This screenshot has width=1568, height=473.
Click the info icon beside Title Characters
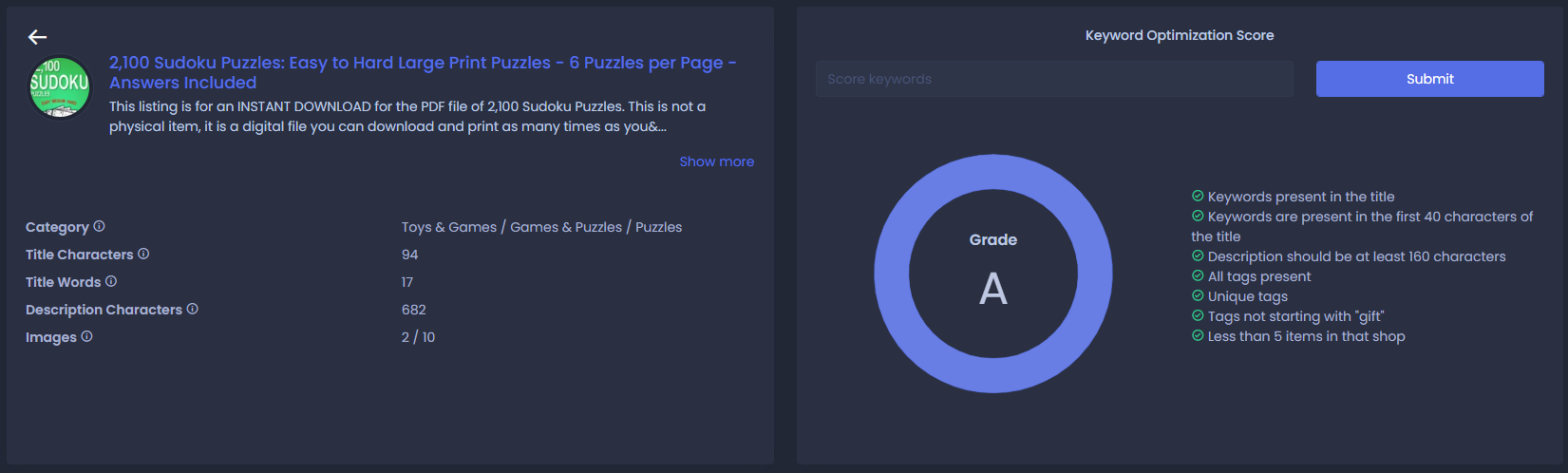click(143, 254)
